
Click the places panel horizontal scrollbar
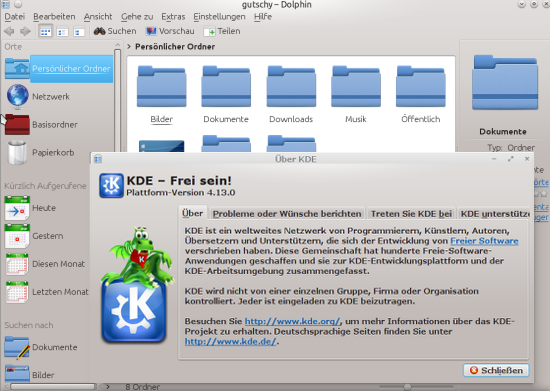[53, 386]
